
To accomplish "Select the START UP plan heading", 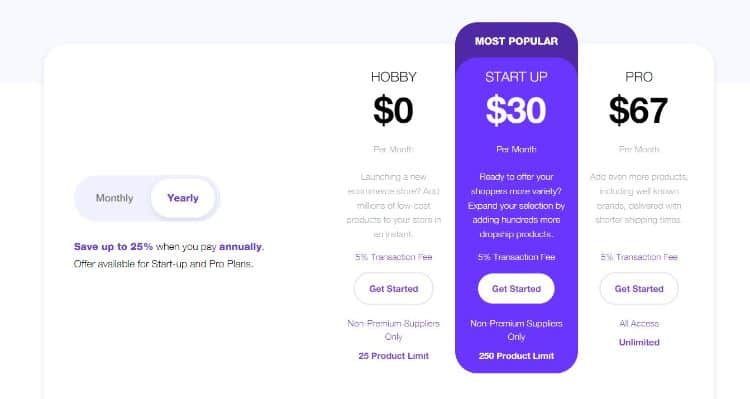I will [x=516, y=77].
